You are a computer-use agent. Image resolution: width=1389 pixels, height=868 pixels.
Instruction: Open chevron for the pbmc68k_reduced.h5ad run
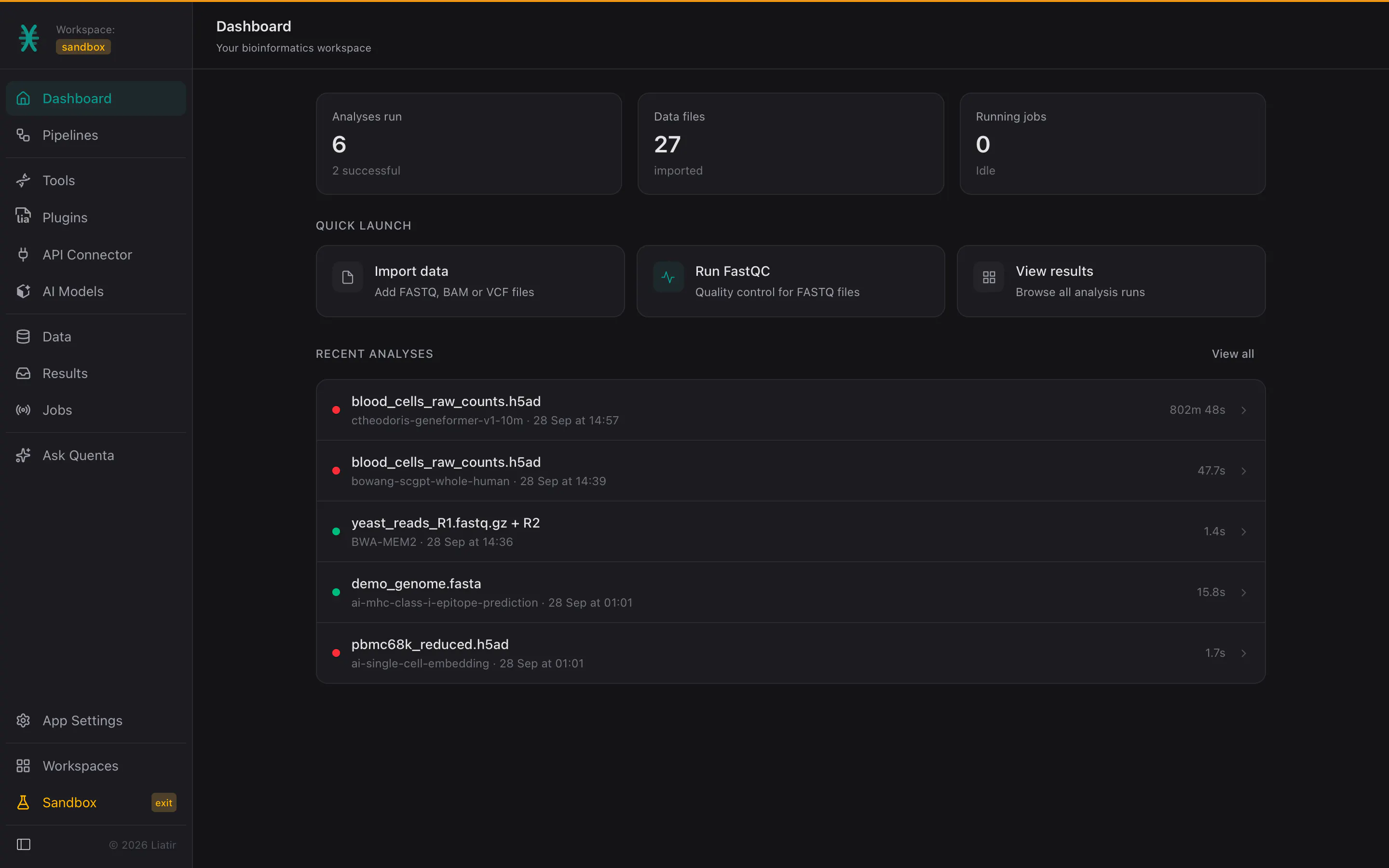point(1244,653)
